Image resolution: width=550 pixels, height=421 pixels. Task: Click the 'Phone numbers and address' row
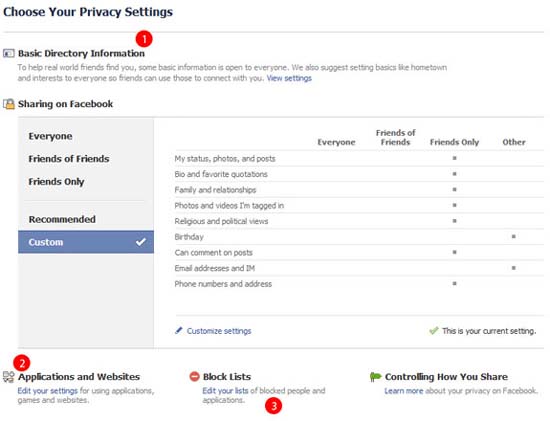coord(359,284)
